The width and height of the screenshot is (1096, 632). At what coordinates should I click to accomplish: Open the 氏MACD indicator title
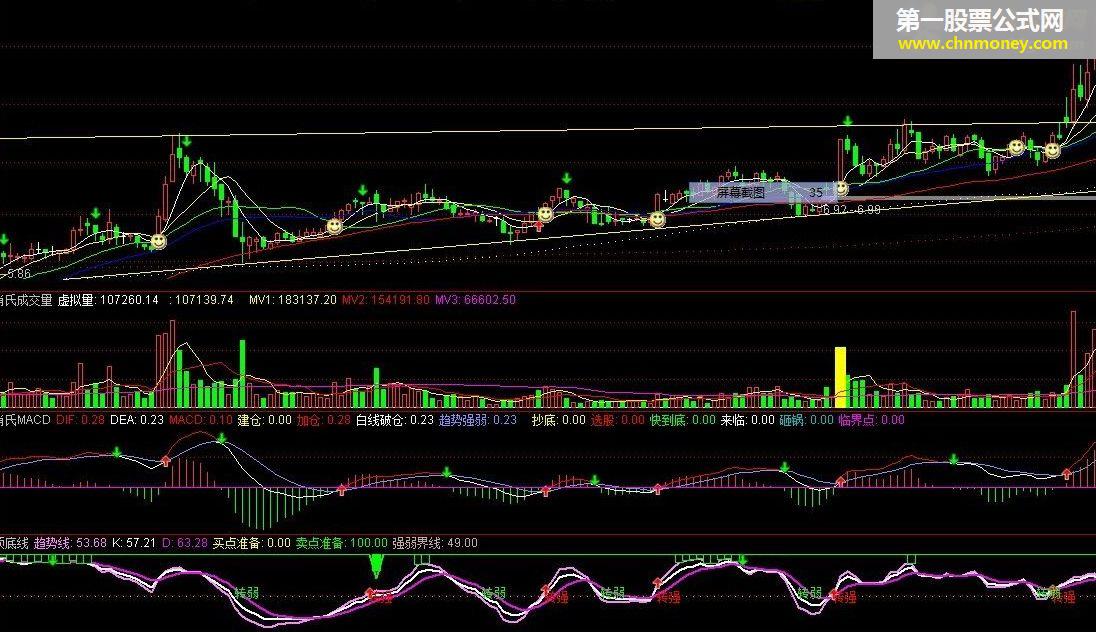coord(25,420)
